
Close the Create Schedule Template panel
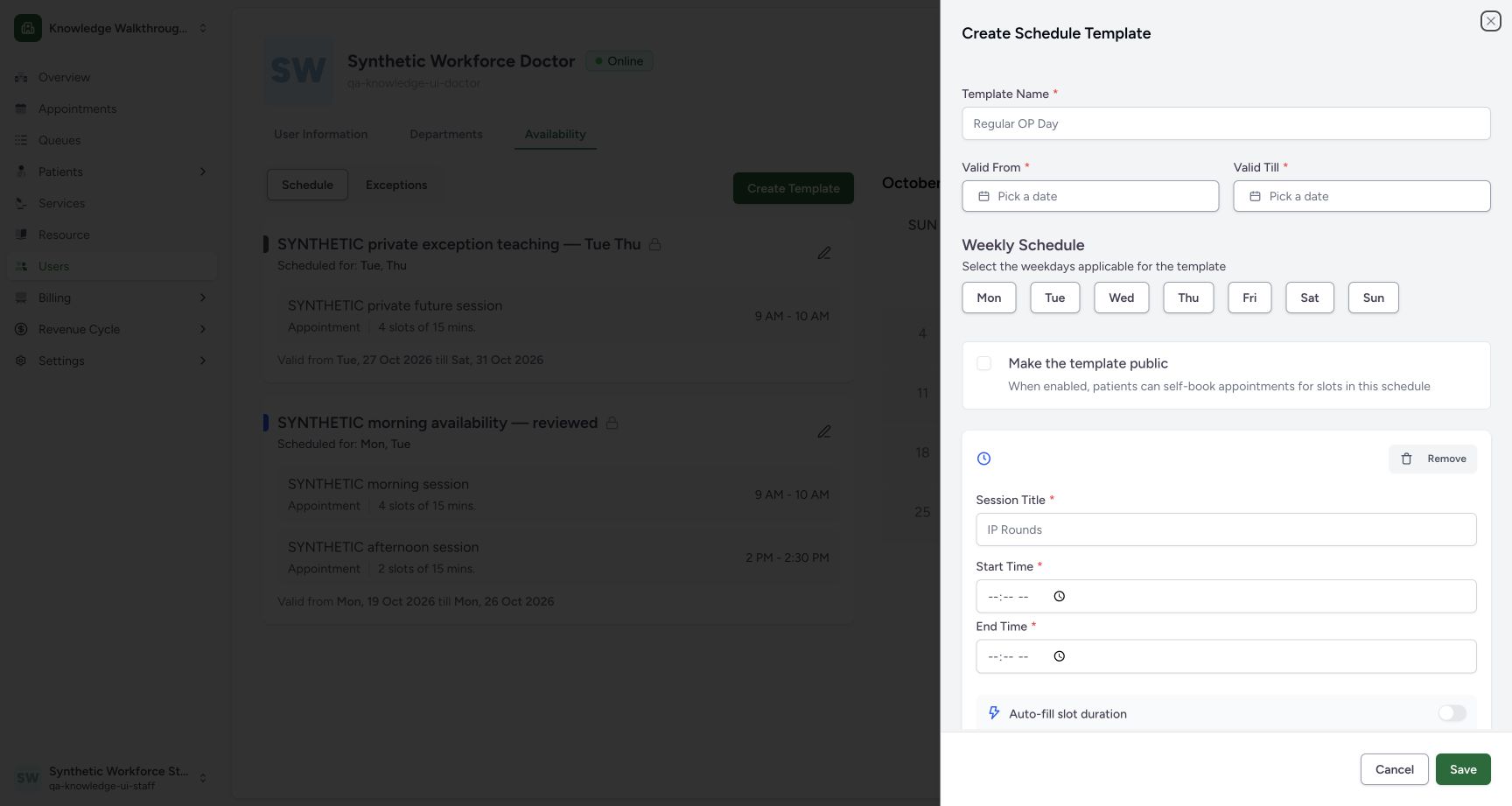point(1491,21)
